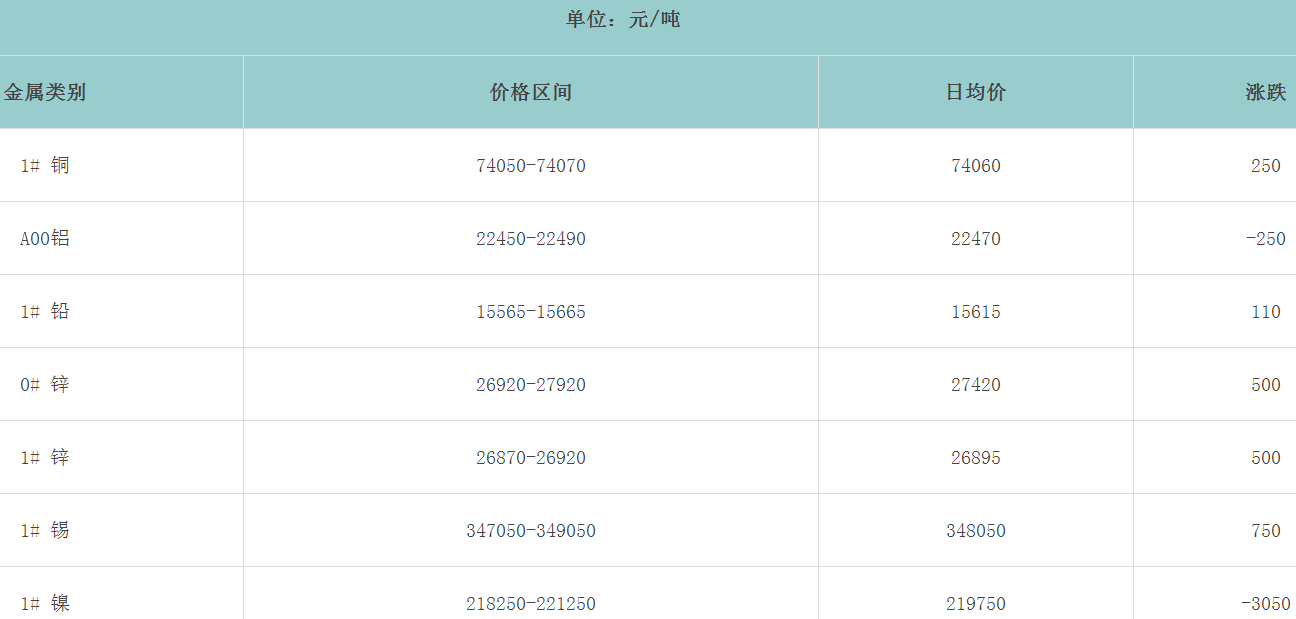1296x619 pixels.
Task: Select the 日均价 column header
Action: pos(975,93)
